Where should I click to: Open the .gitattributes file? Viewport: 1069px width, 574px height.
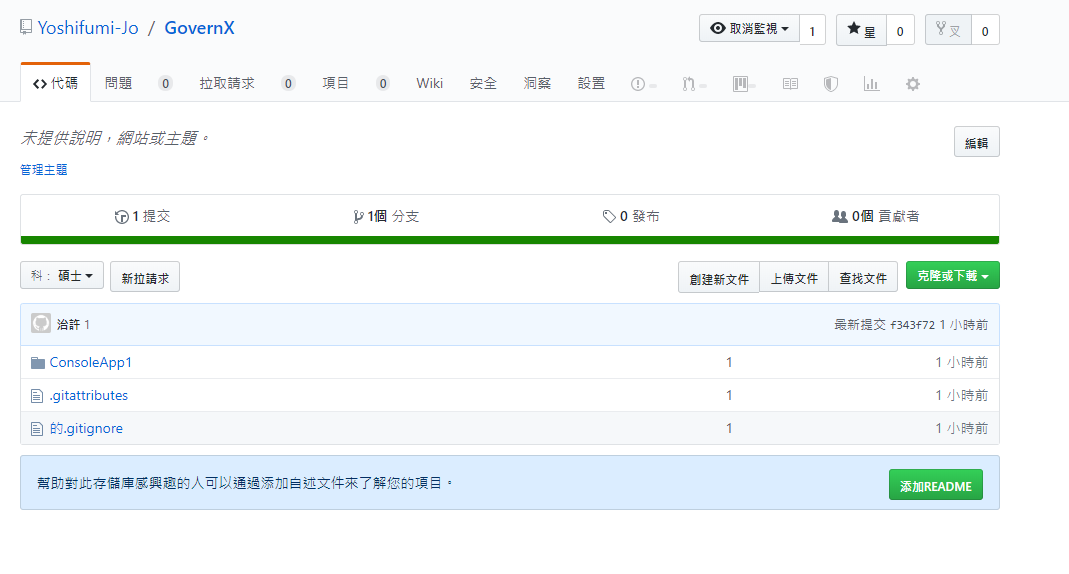(89, 395)
